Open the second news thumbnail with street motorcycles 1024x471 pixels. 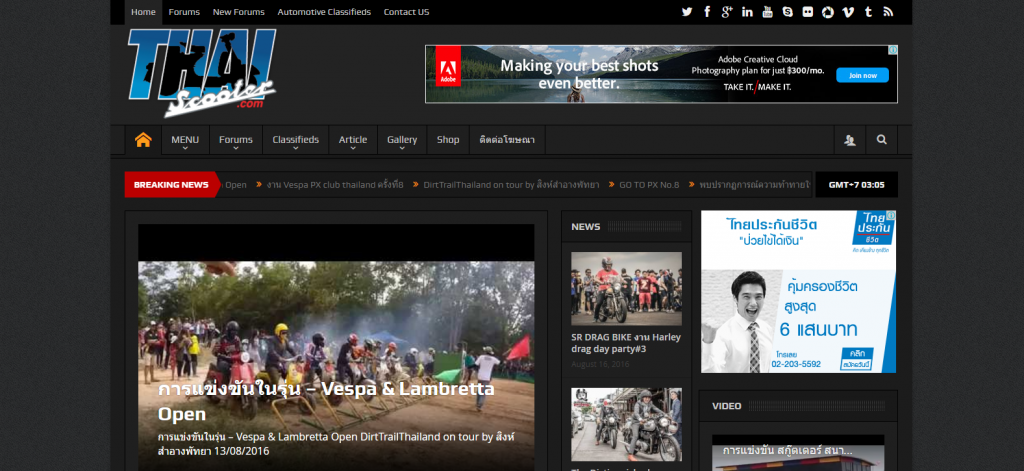626,425
